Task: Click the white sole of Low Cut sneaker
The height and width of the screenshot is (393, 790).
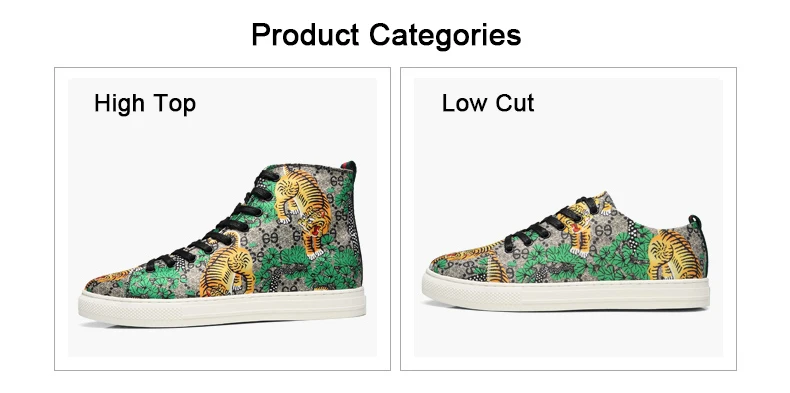Action: (x=566, y=291)
